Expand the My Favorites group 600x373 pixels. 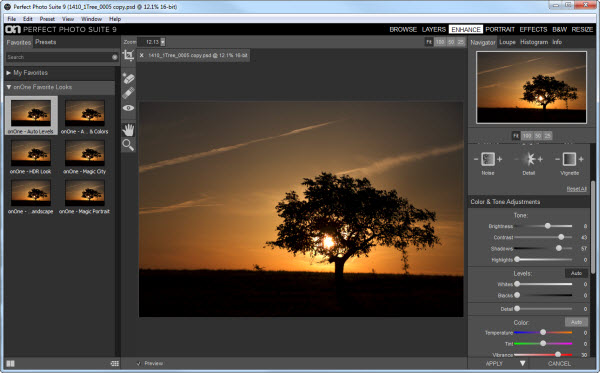point(8,73)
